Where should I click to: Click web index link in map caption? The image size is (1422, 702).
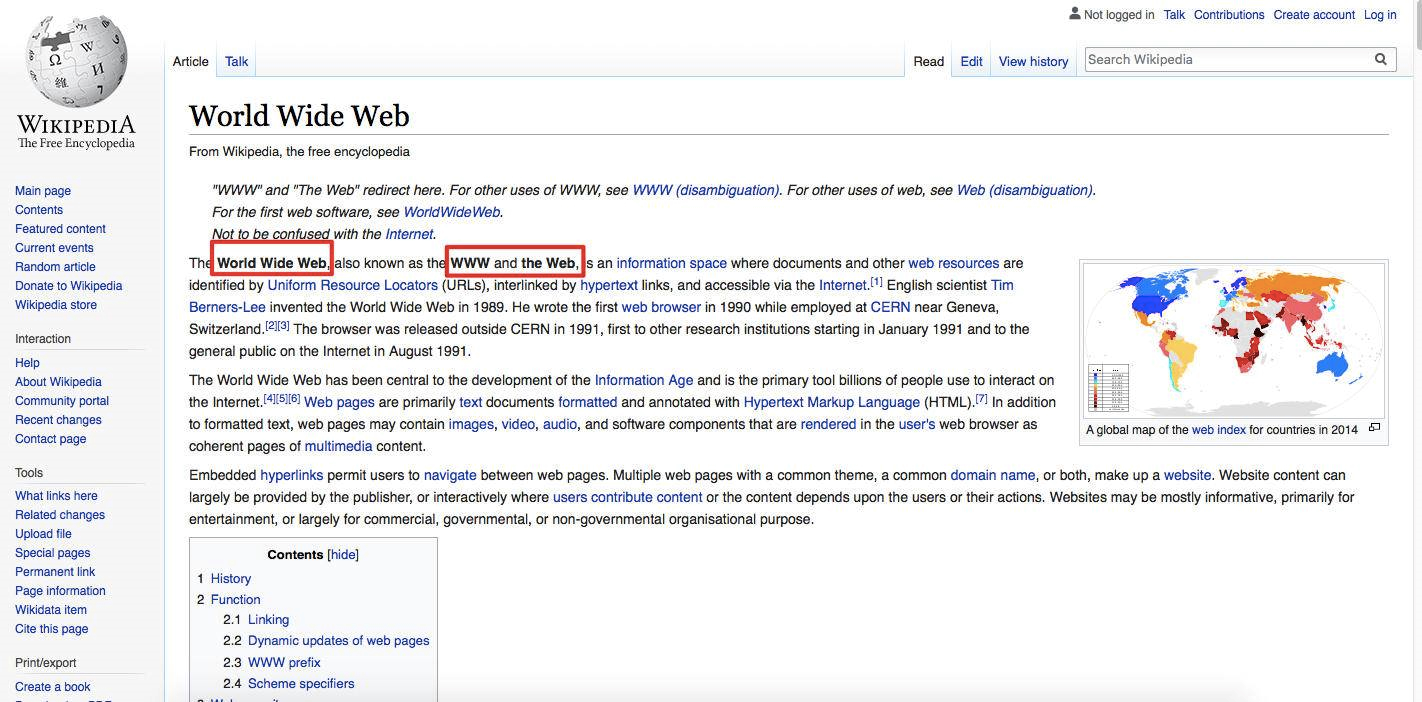[x=1218, y=430]
